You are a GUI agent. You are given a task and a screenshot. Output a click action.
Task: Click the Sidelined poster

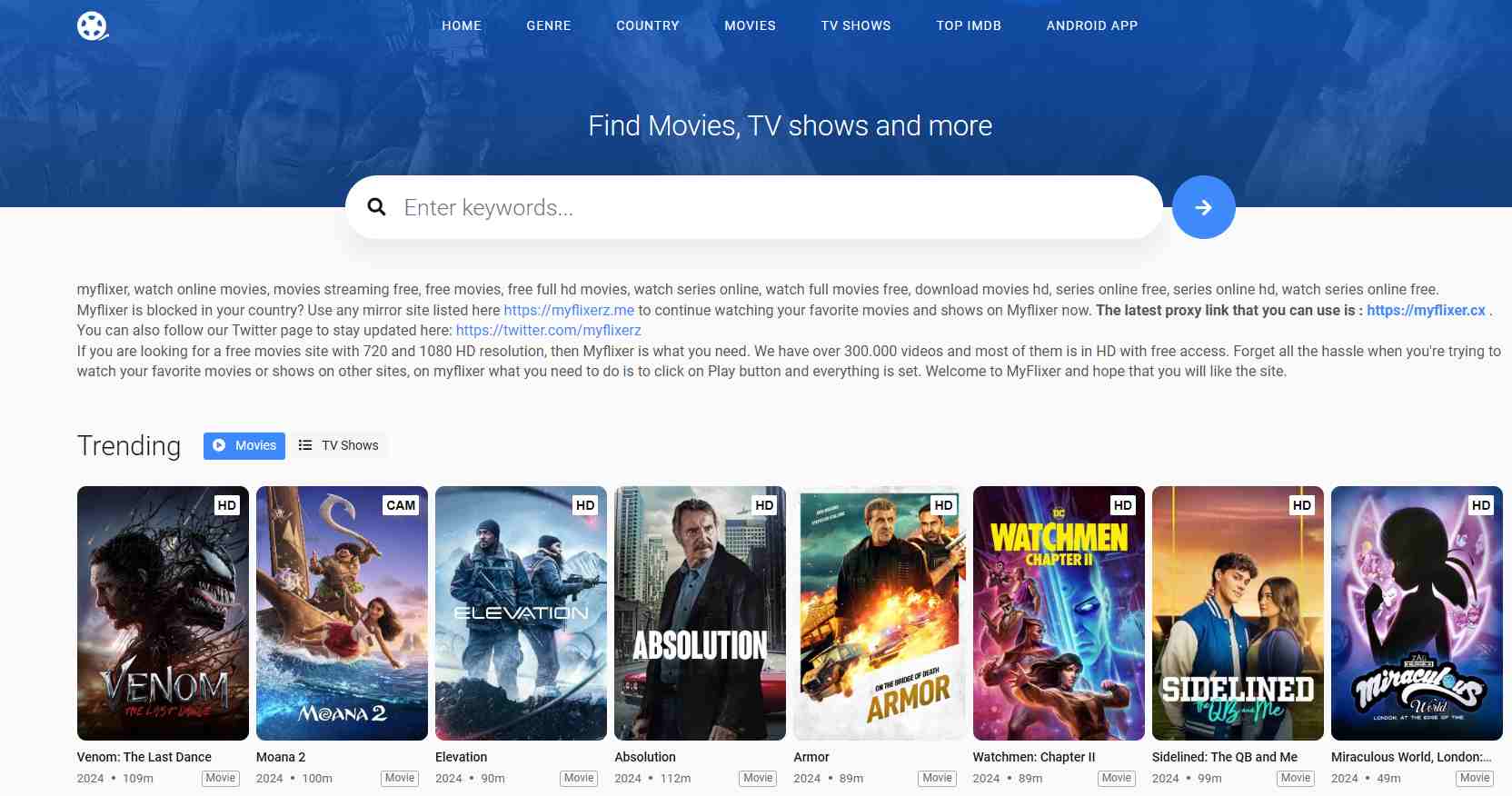[1238, 613]
